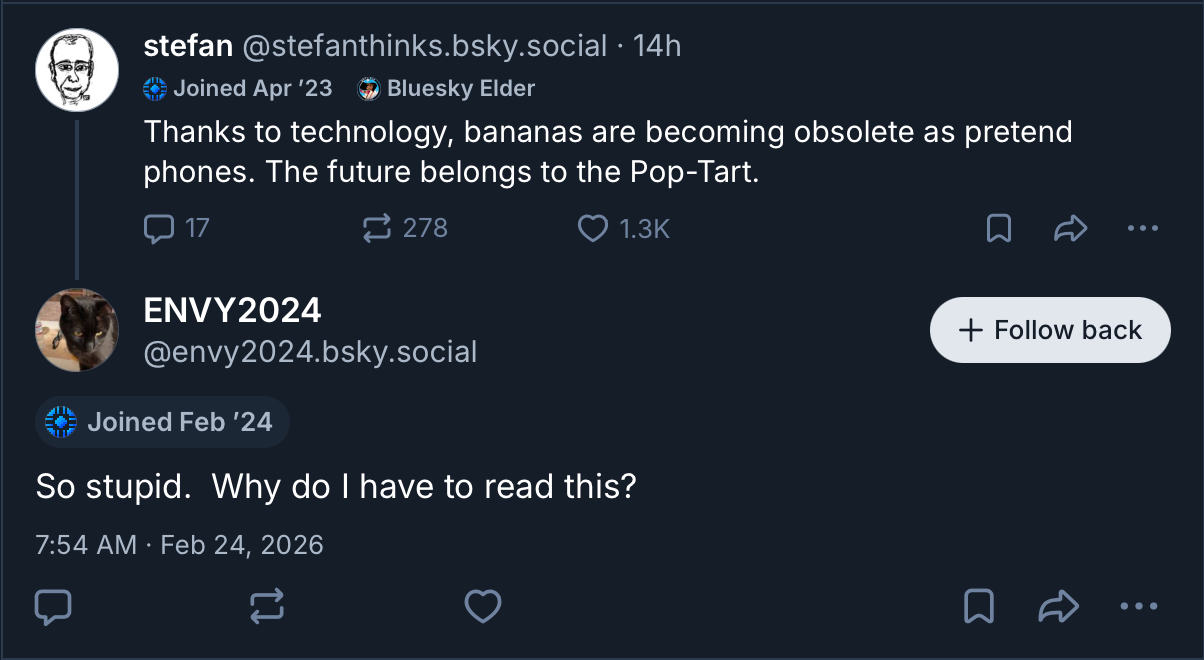Open more options on stefan's post
This screenshot has width=1204, height=660.
tap(1142, 229)
